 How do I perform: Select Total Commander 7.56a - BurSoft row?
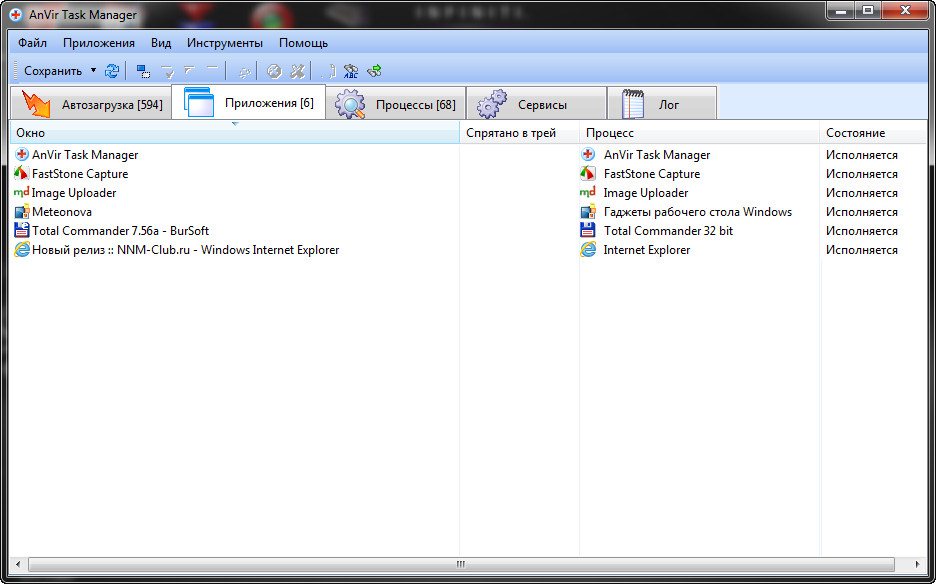pyautogui.click(x=468, y=230)
